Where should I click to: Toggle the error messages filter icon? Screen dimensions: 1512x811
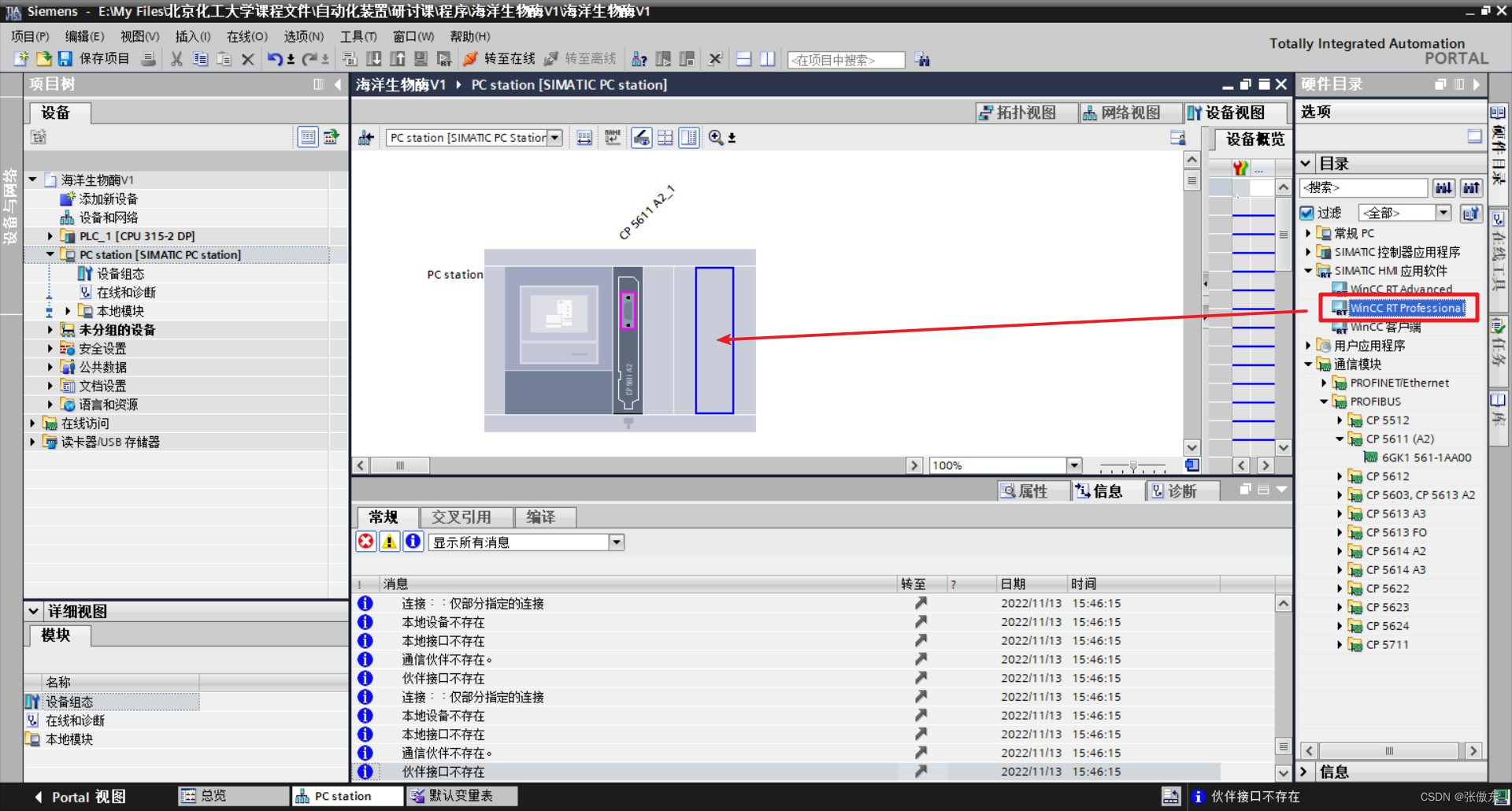tap(366, 542)
